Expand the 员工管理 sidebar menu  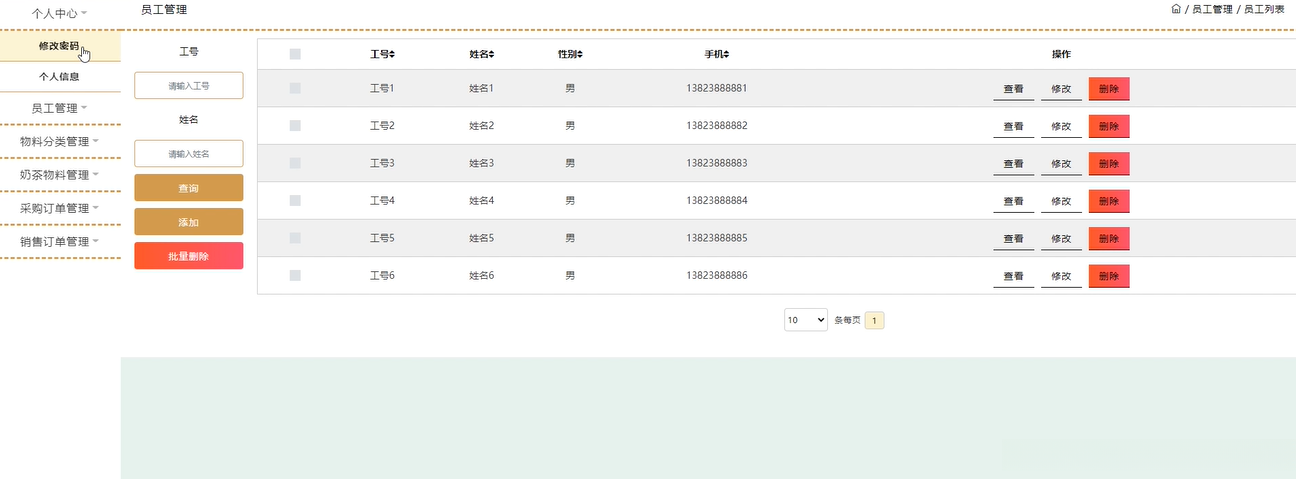tap(60, 108)
